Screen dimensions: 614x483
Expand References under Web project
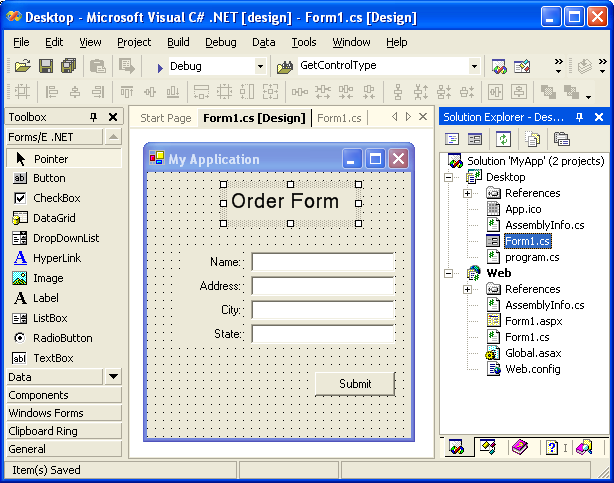(x=467, y=289)
